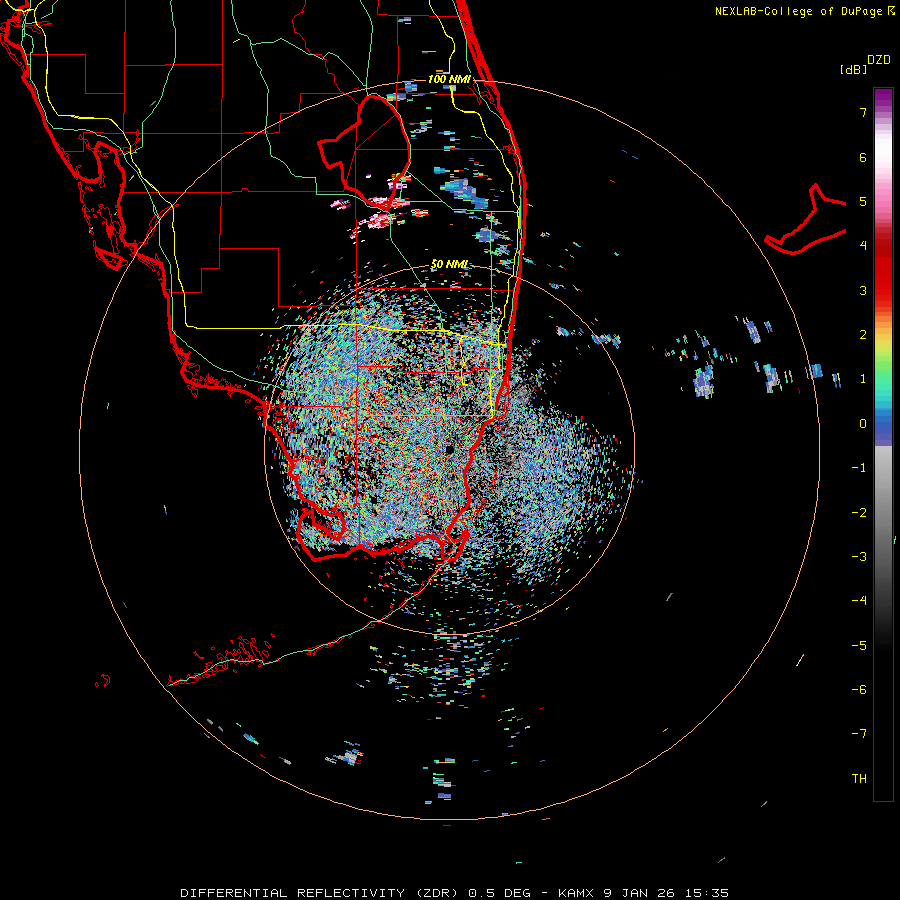Click the -6 value on color scale
900x900 pixels.
pyautogui.click(x=859, y=690)
